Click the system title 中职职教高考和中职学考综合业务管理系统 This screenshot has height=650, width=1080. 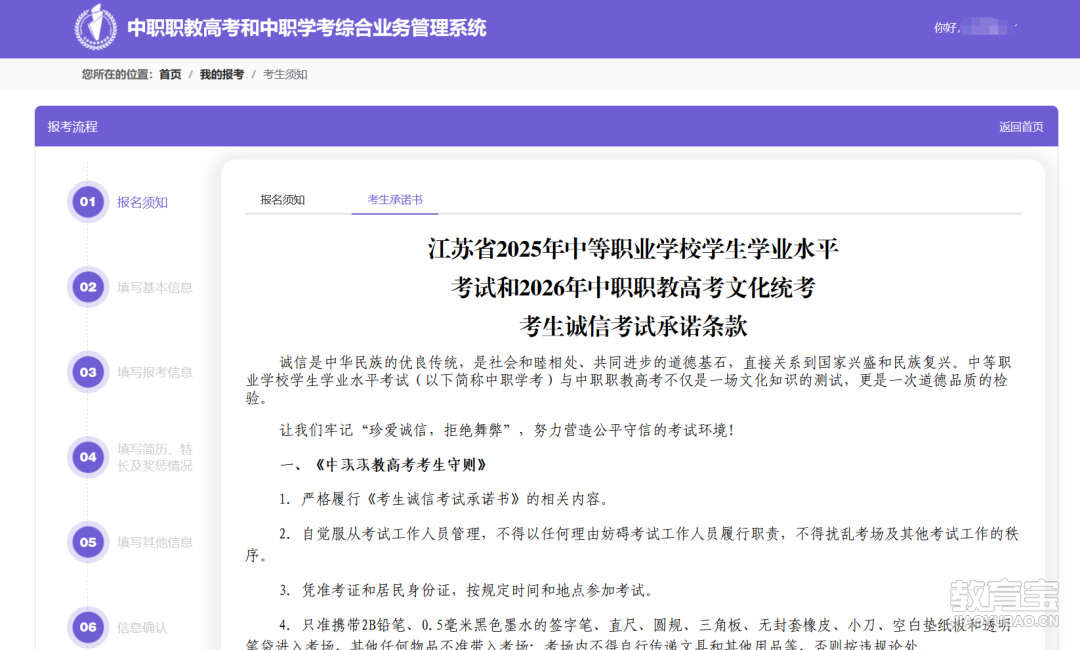click(x=307, y=28)
